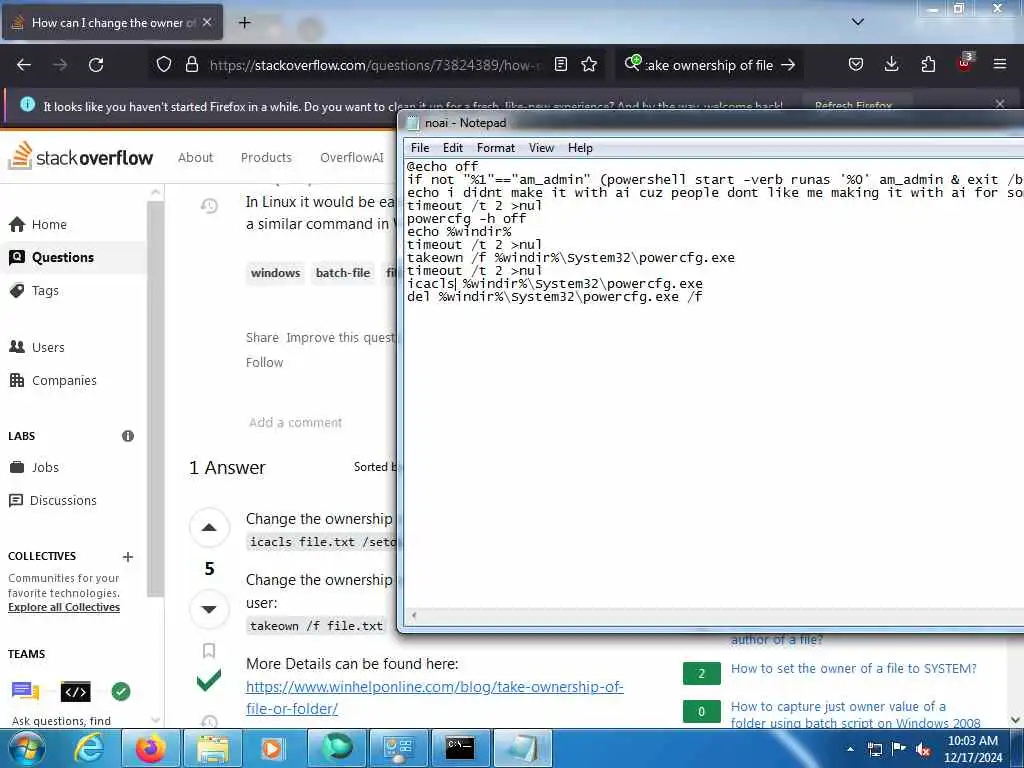Go back with Firefox back arrow
The width and height of the screenshot is (1024, 768).
coord(24,65)
